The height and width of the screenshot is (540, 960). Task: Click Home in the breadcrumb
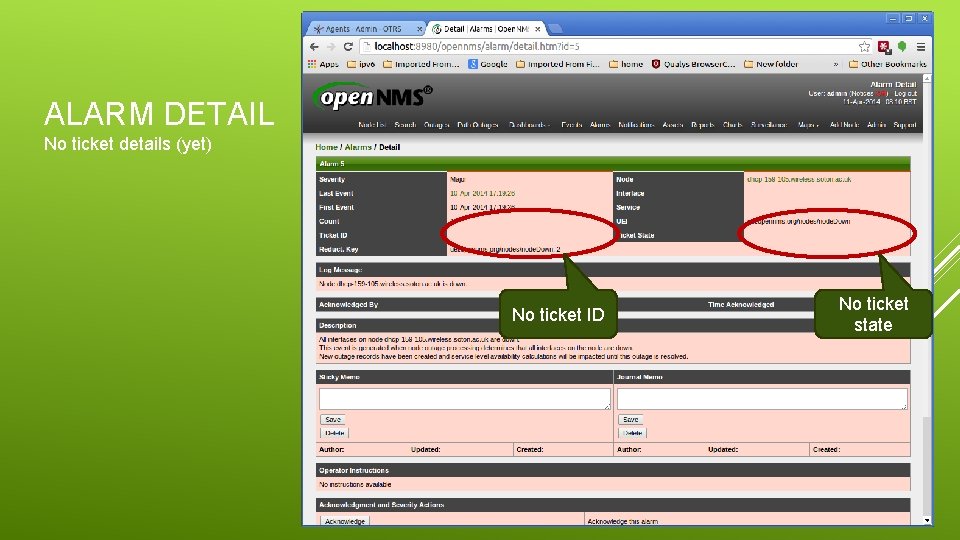326,147
